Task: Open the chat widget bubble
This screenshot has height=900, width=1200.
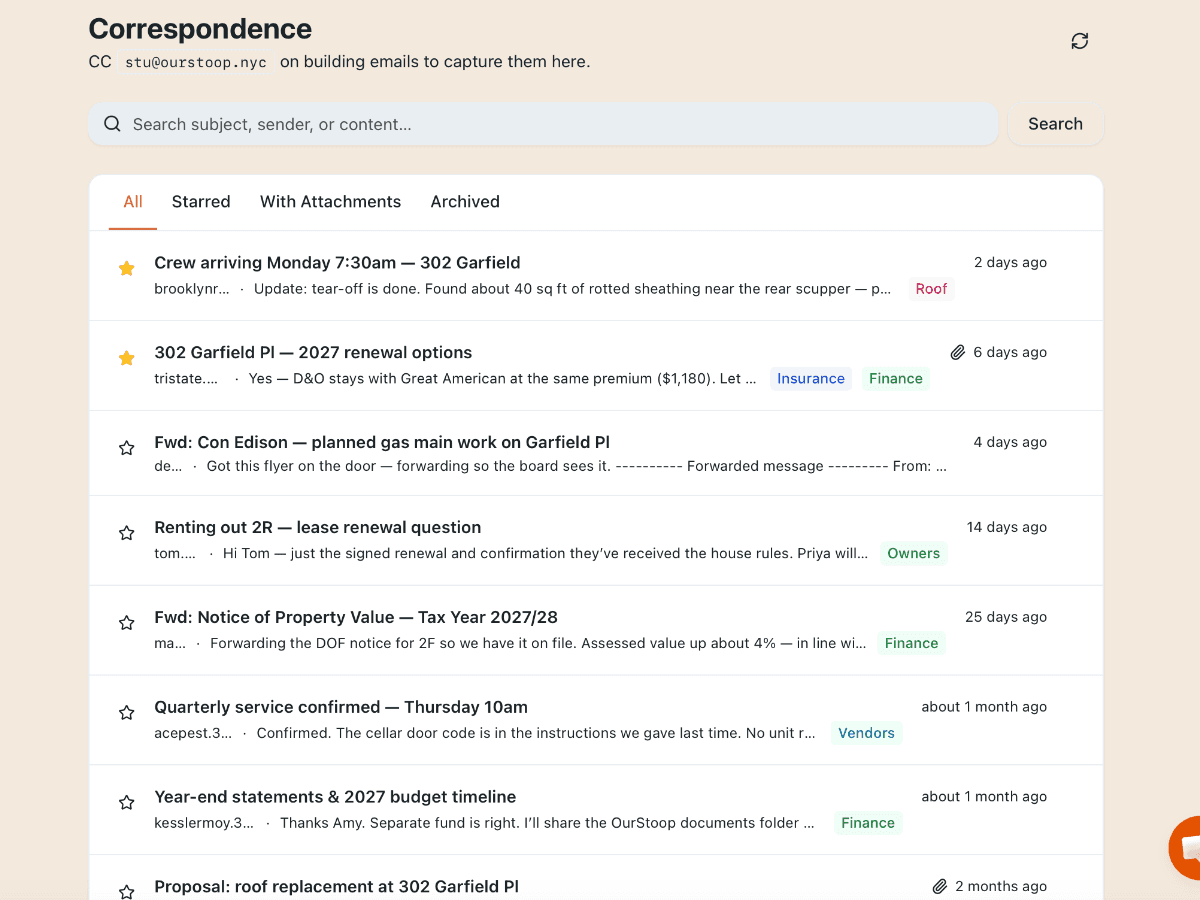Action: click(1185, 848)
